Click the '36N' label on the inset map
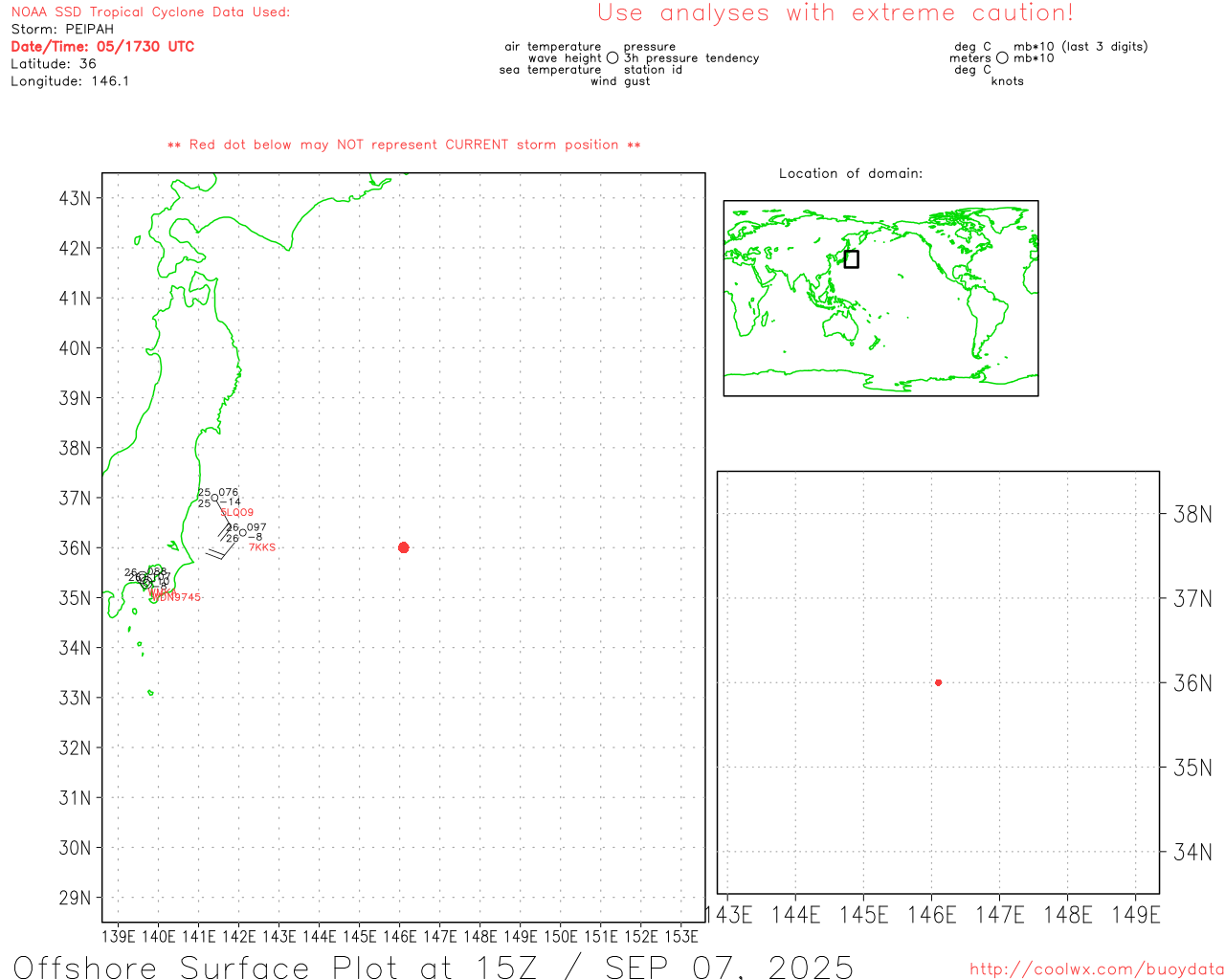Screen dimensions: 1225x980 1192,683
